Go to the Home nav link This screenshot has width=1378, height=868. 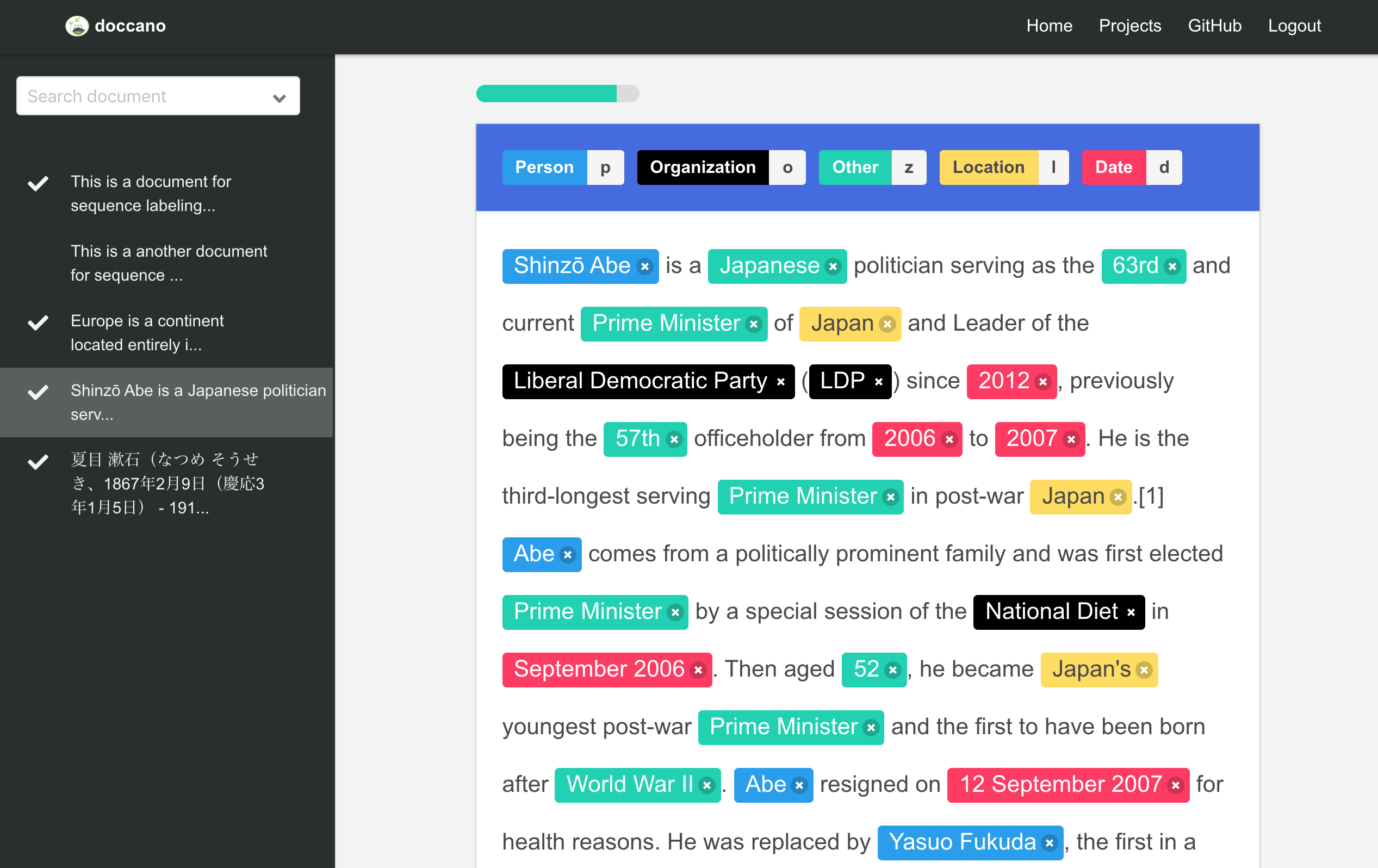[x=1049, y=26]
